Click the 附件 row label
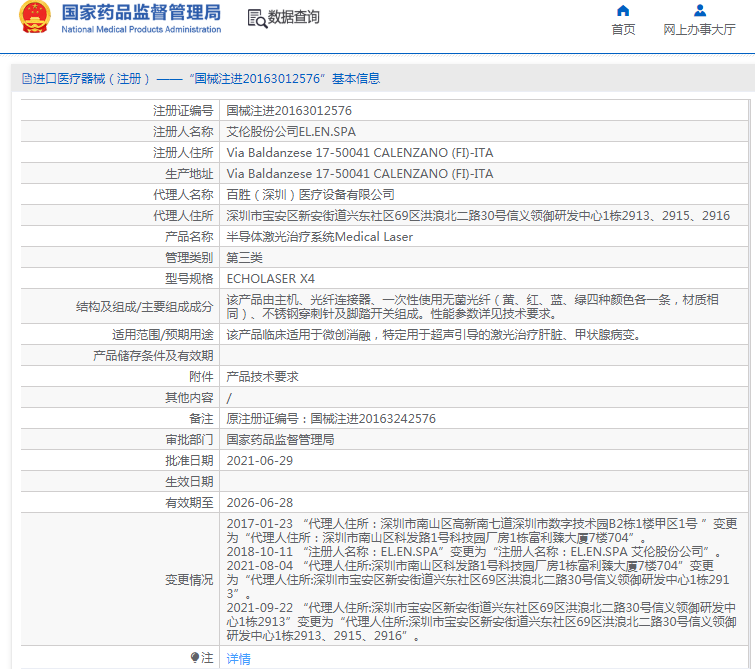 tap(201, 377)
